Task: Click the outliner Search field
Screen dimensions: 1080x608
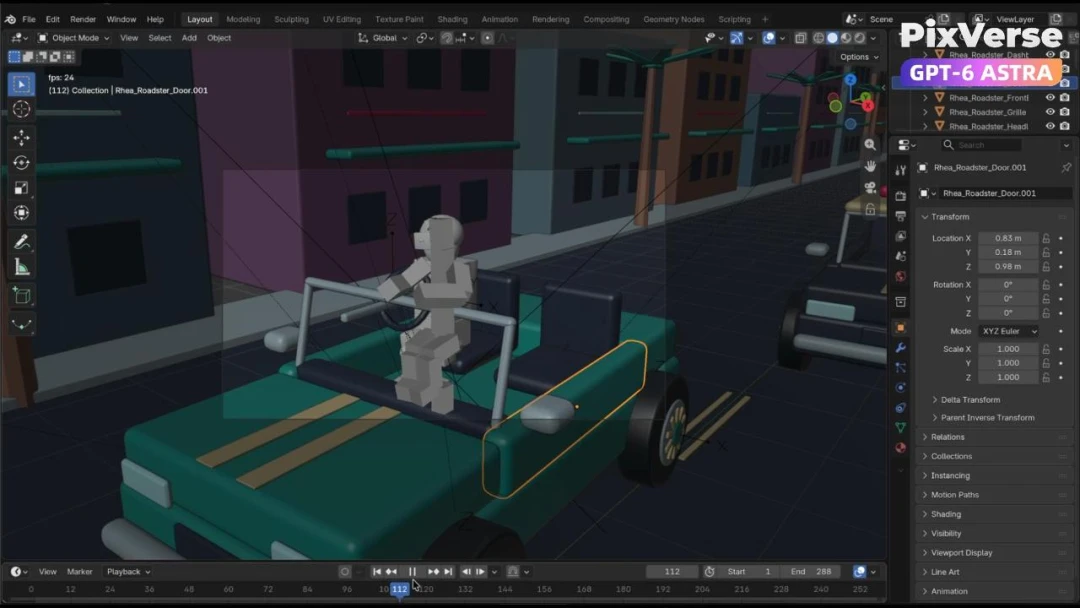Action: click(982, 145)
